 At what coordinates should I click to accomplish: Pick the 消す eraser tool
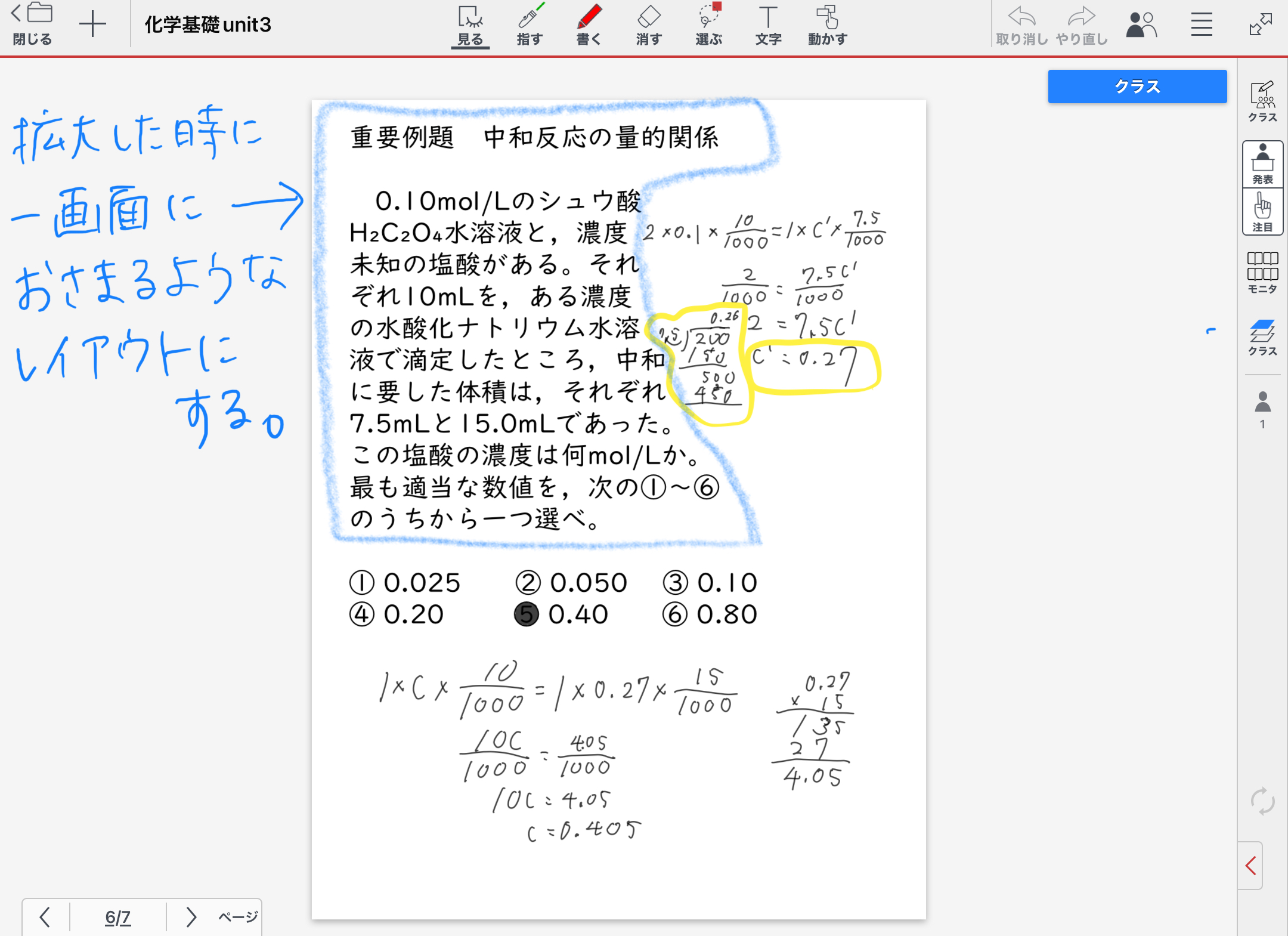(649, 25)
